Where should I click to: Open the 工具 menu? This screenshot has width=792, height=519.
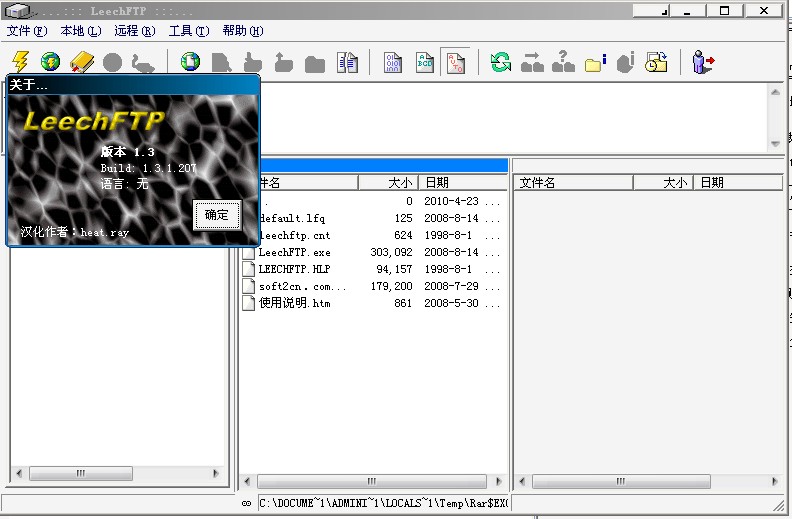point(189,31)
